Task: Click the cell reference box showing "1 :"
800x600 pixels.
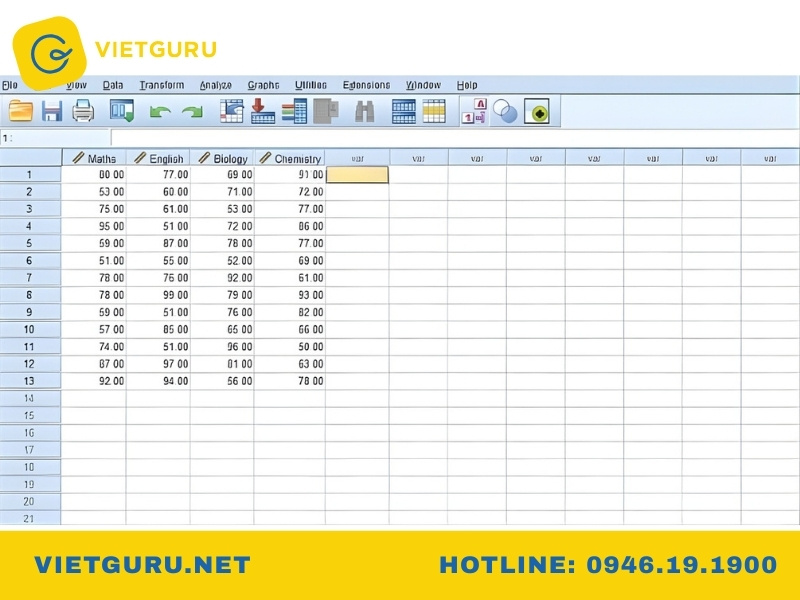Action: click(55, 138)
